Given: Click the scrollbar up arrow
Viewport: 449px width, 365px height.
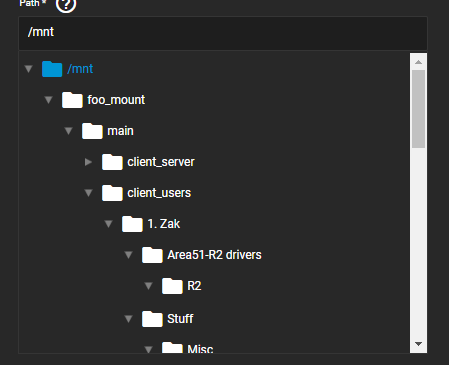Looking at the screenshot, I should pyautogui.click(x=419, y=62).
